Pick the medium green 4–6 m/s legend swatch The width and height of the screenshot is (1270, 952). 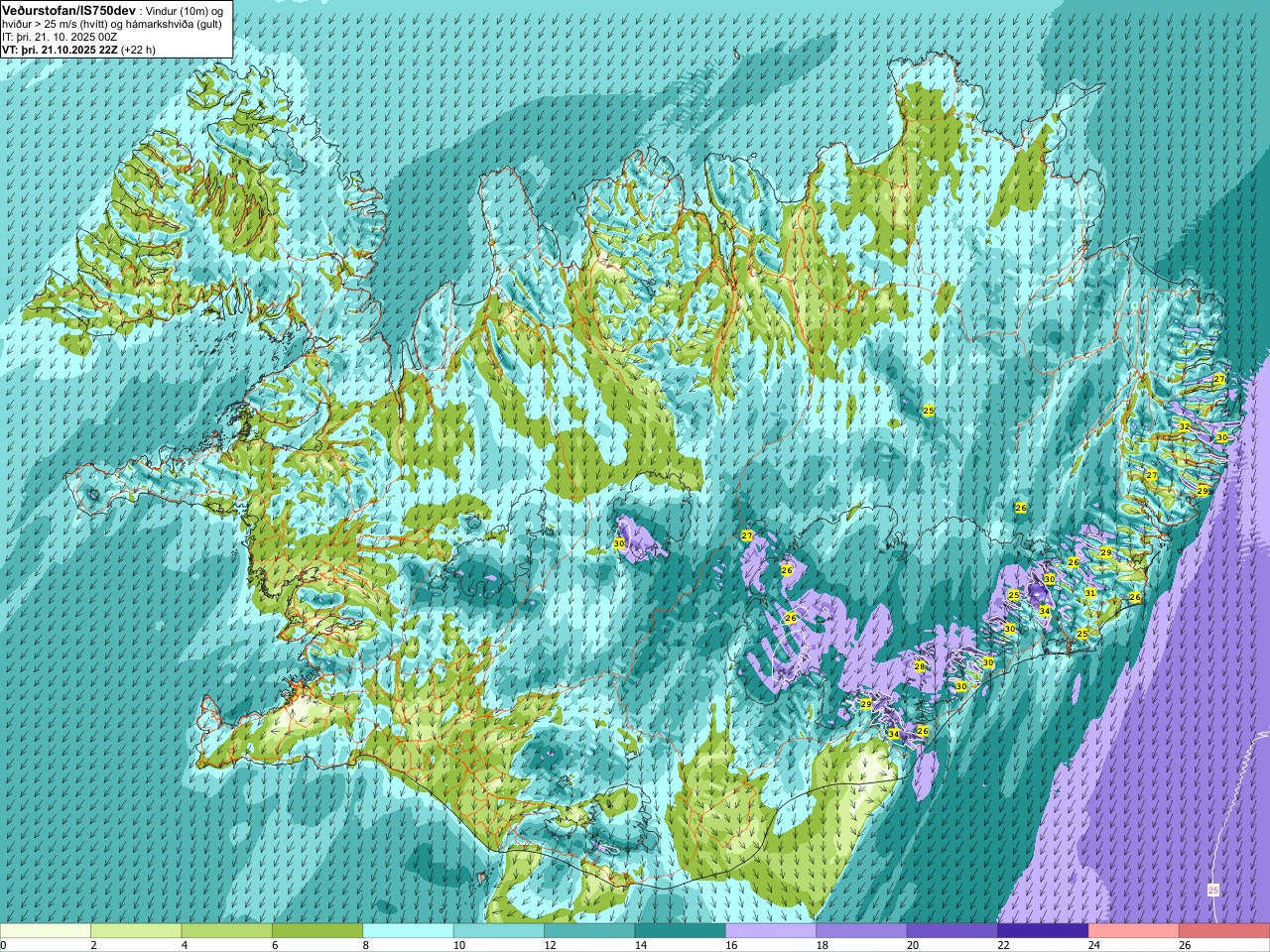227,931
